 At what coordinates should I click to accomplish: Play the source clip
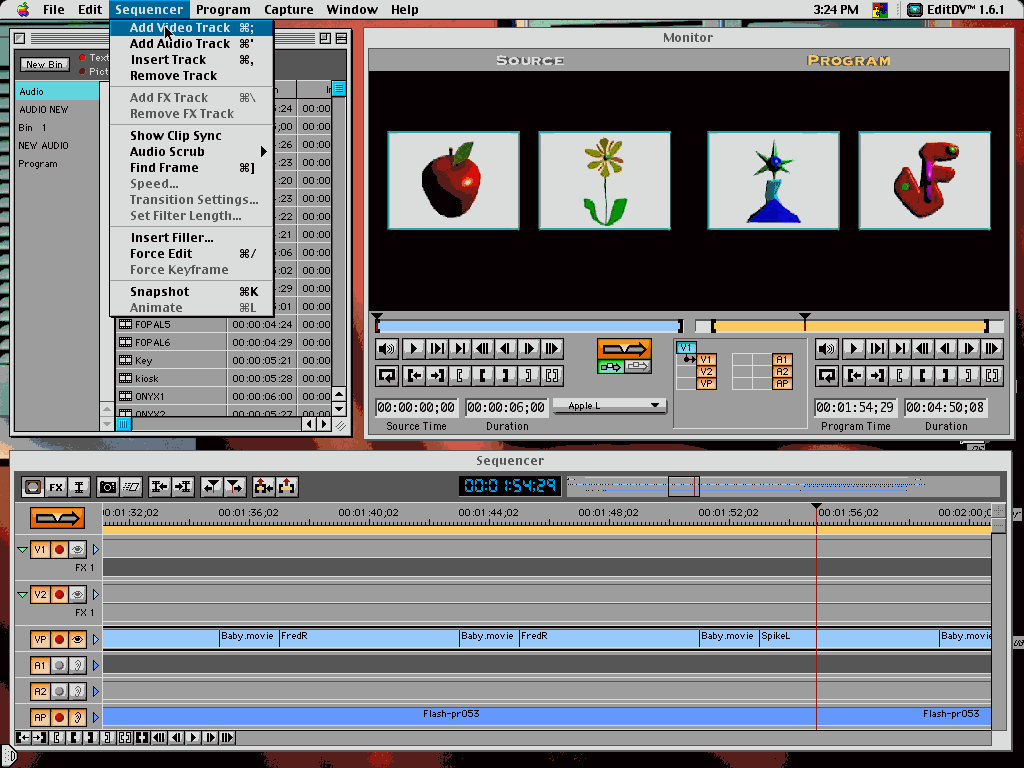tap(413, 349)
